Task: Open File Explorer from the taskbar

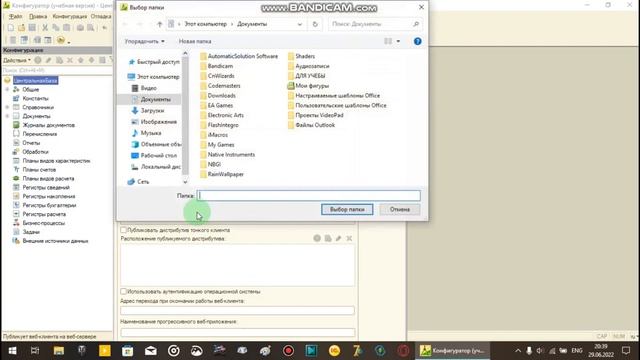Action: pyautogui.click(x=59, y=351)
